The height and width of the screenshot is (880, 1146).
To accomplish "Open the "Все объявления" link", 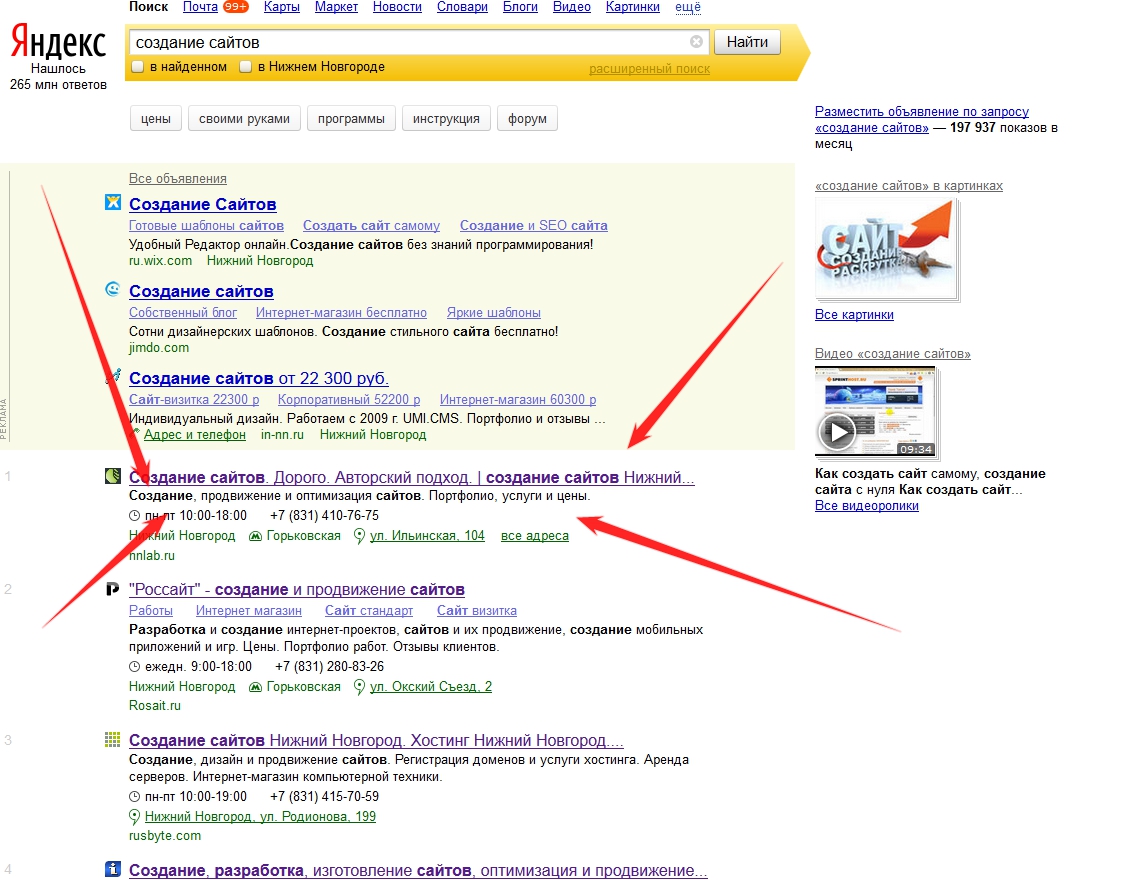I will pos(178,178).
